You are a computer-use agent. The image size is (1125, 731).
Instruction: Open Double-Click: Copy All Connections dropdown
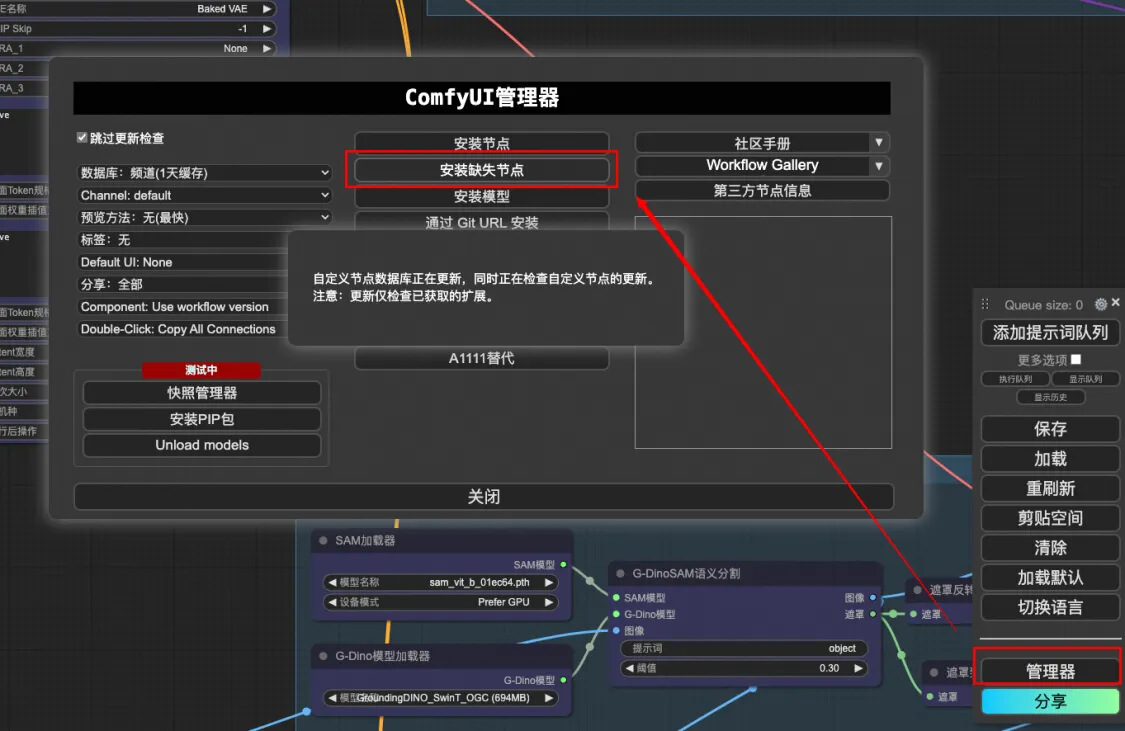(183, 329)
